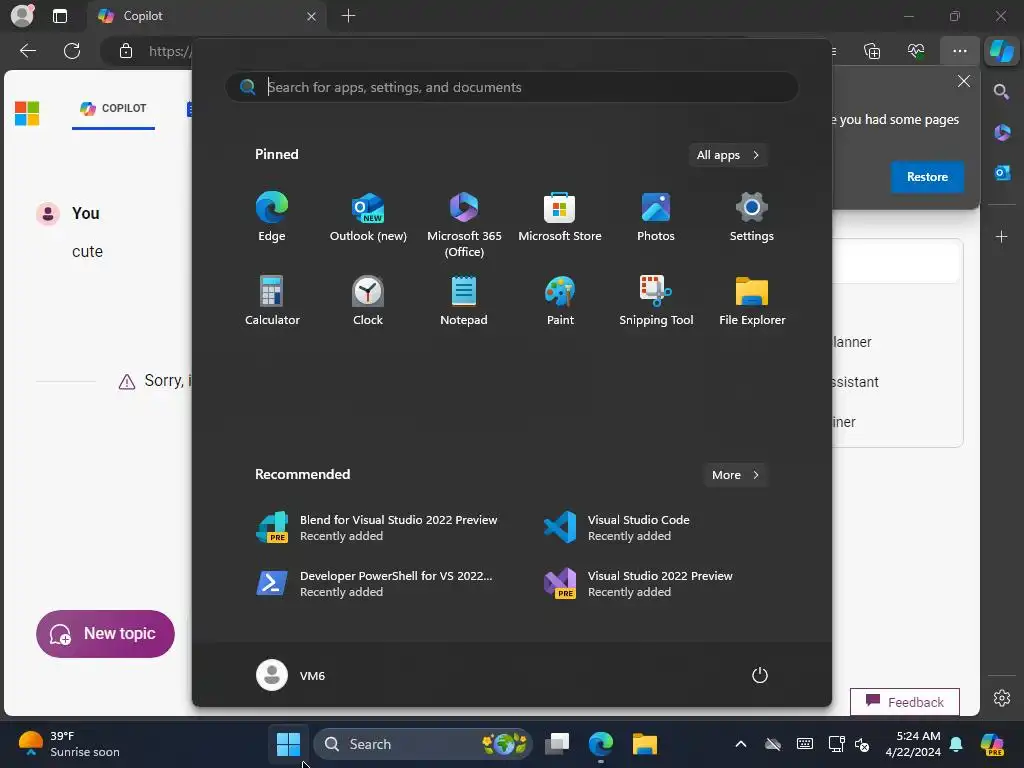Open Task View on the taskbar
Viewport: 1024px width, 768px height.
[x=557, y=744]
